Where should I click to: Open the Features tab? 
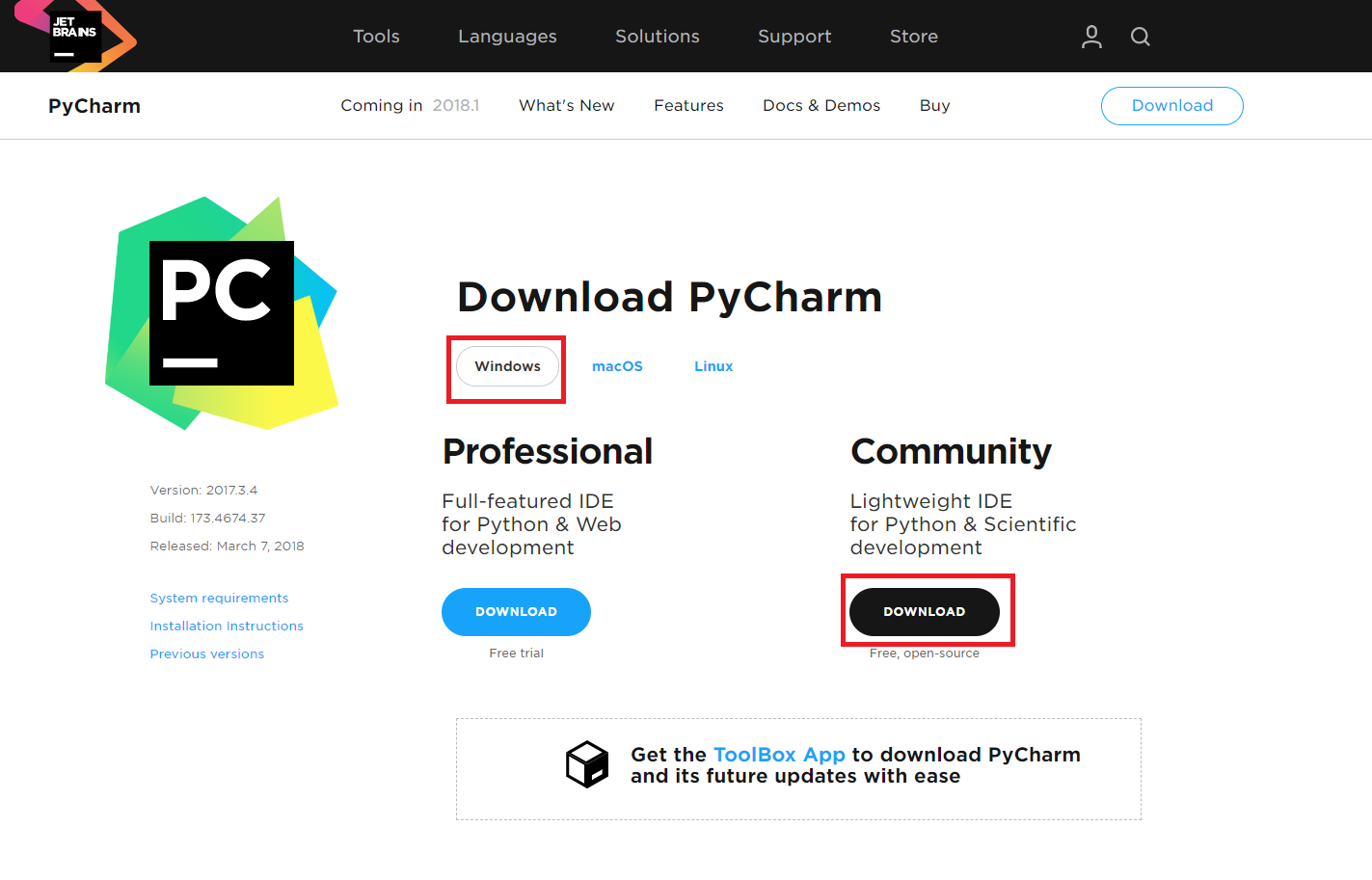[x=688, y=105]
